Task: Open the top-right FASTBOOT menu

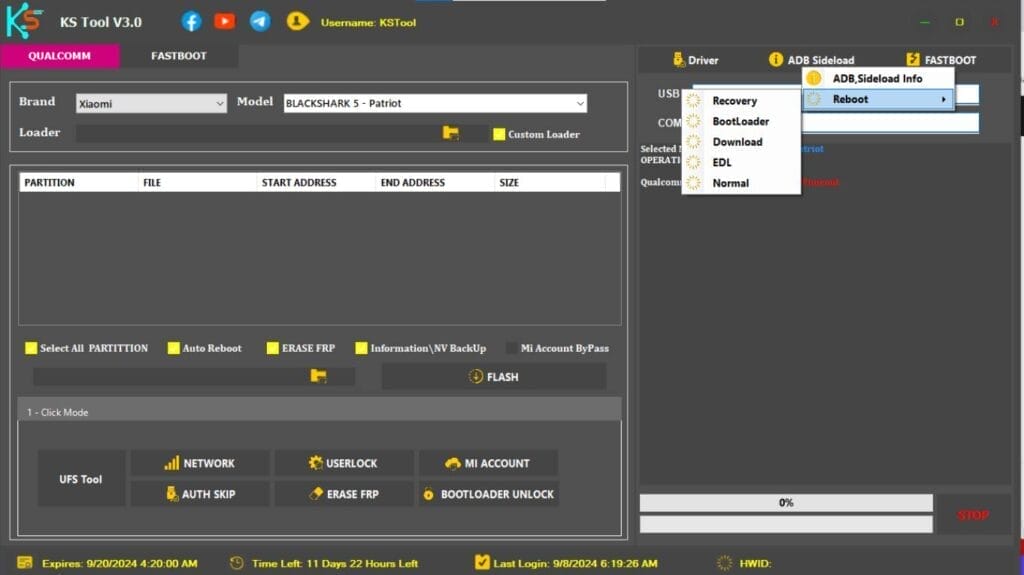Action: click(941, 59)
